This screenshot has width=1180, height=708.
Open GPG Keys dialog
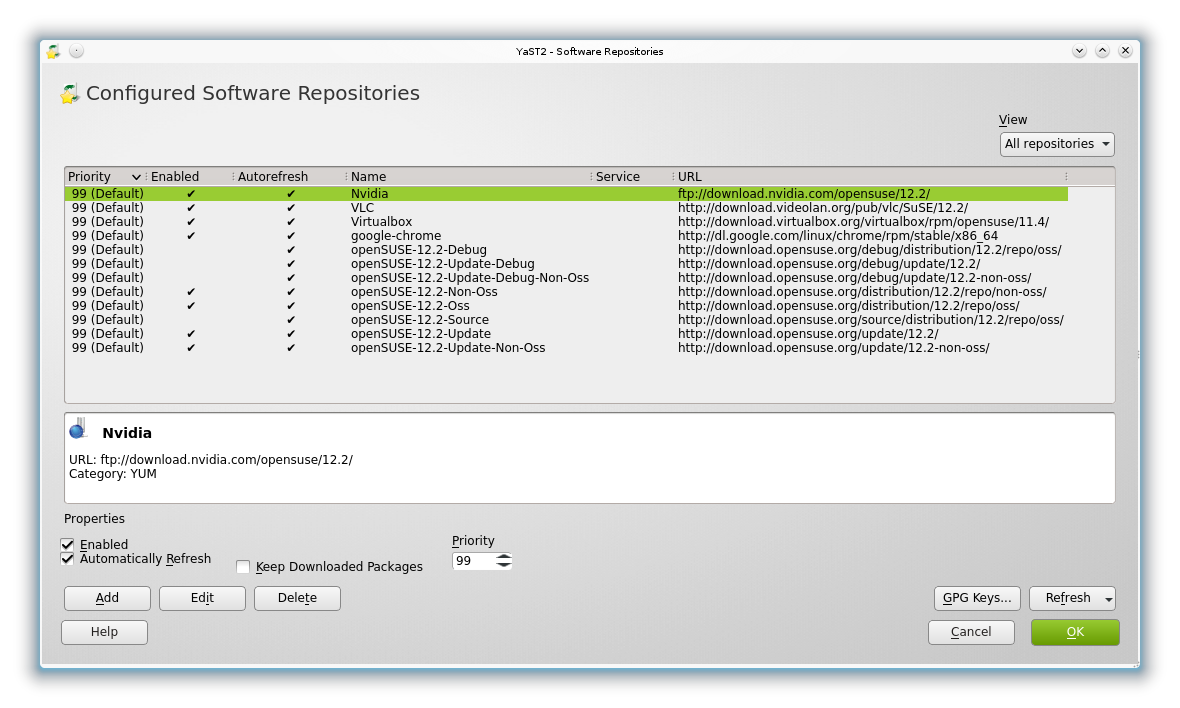[977, 598]
